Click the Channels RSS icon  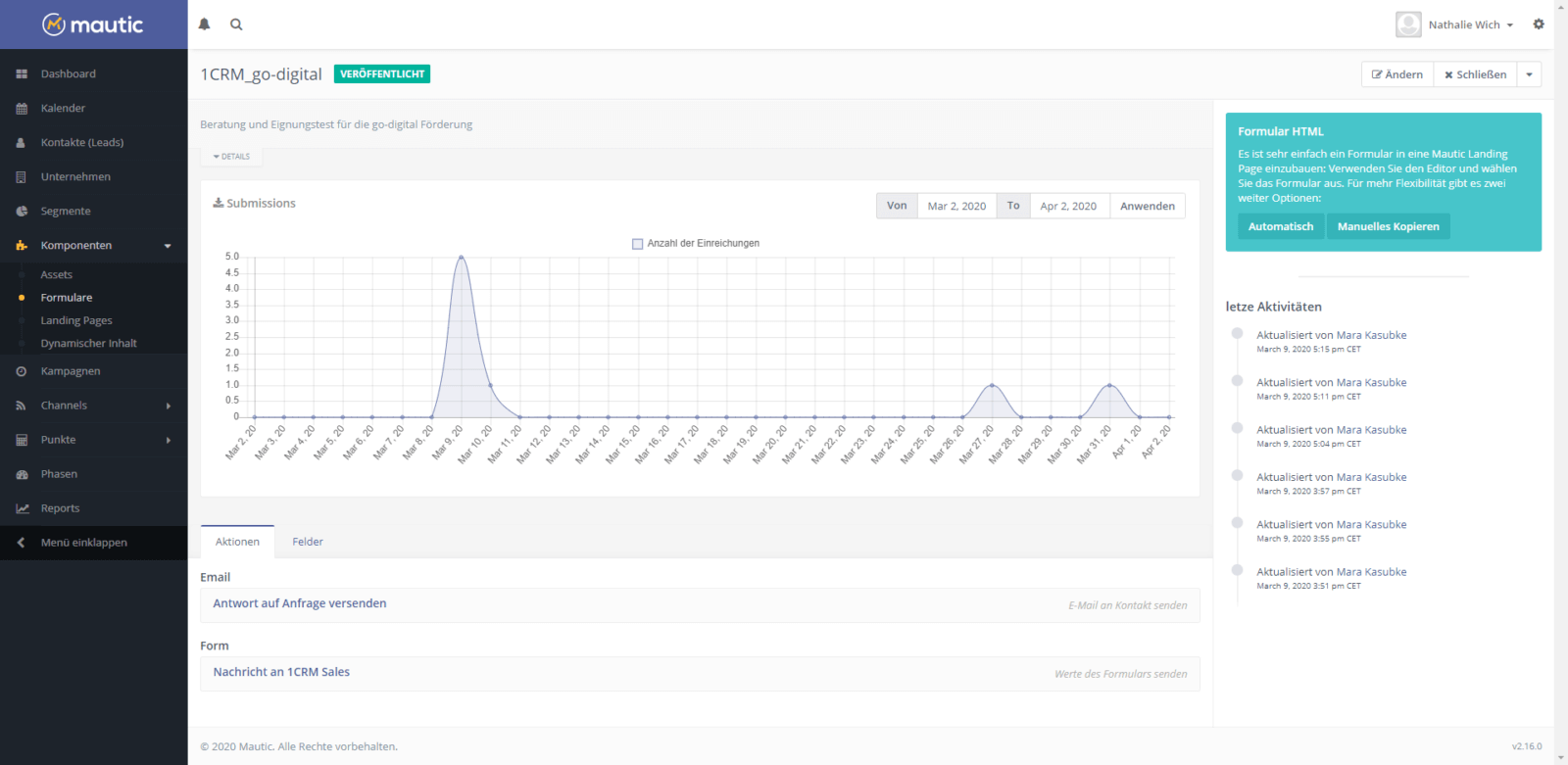point(22,406)
